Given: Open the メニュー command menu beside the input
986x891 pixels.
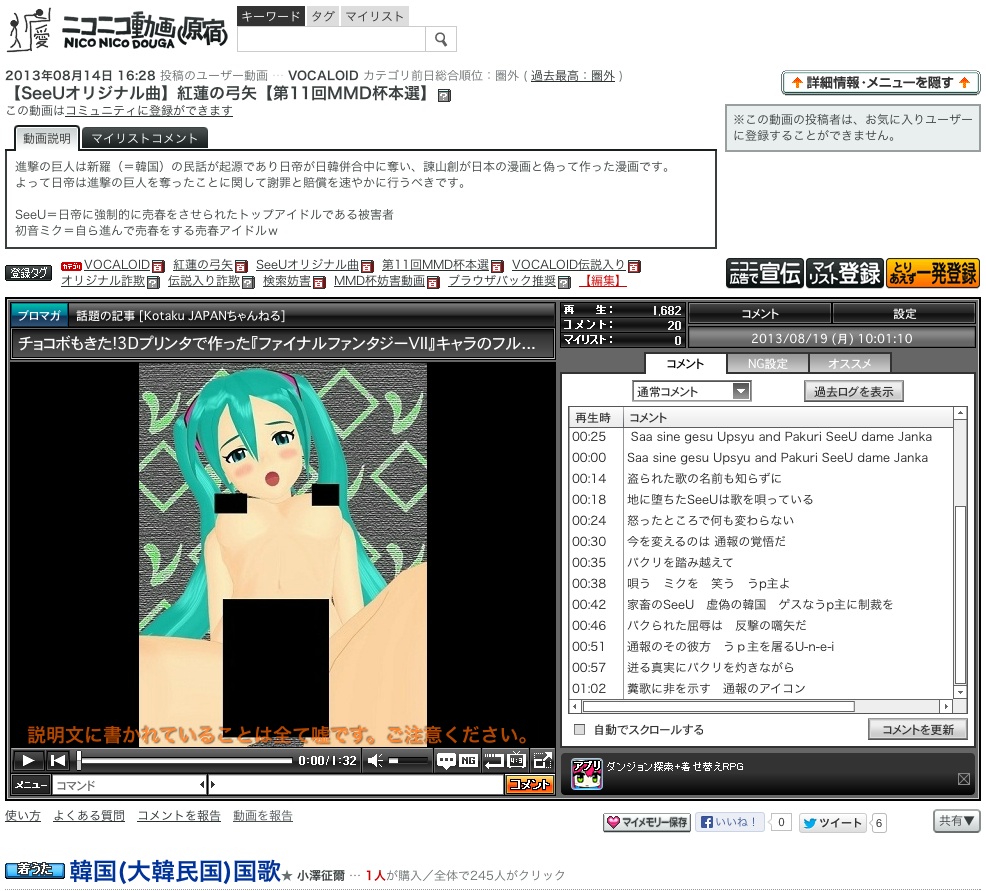Looking at the screenshot, I should (x=30, y=785).
